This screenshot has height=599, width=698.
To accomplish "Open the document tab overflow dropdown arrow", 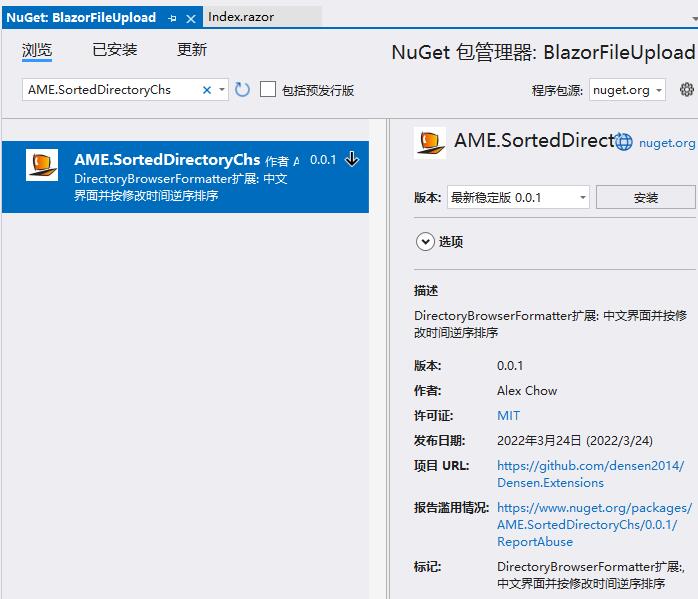I will click(x=694, y=19).
